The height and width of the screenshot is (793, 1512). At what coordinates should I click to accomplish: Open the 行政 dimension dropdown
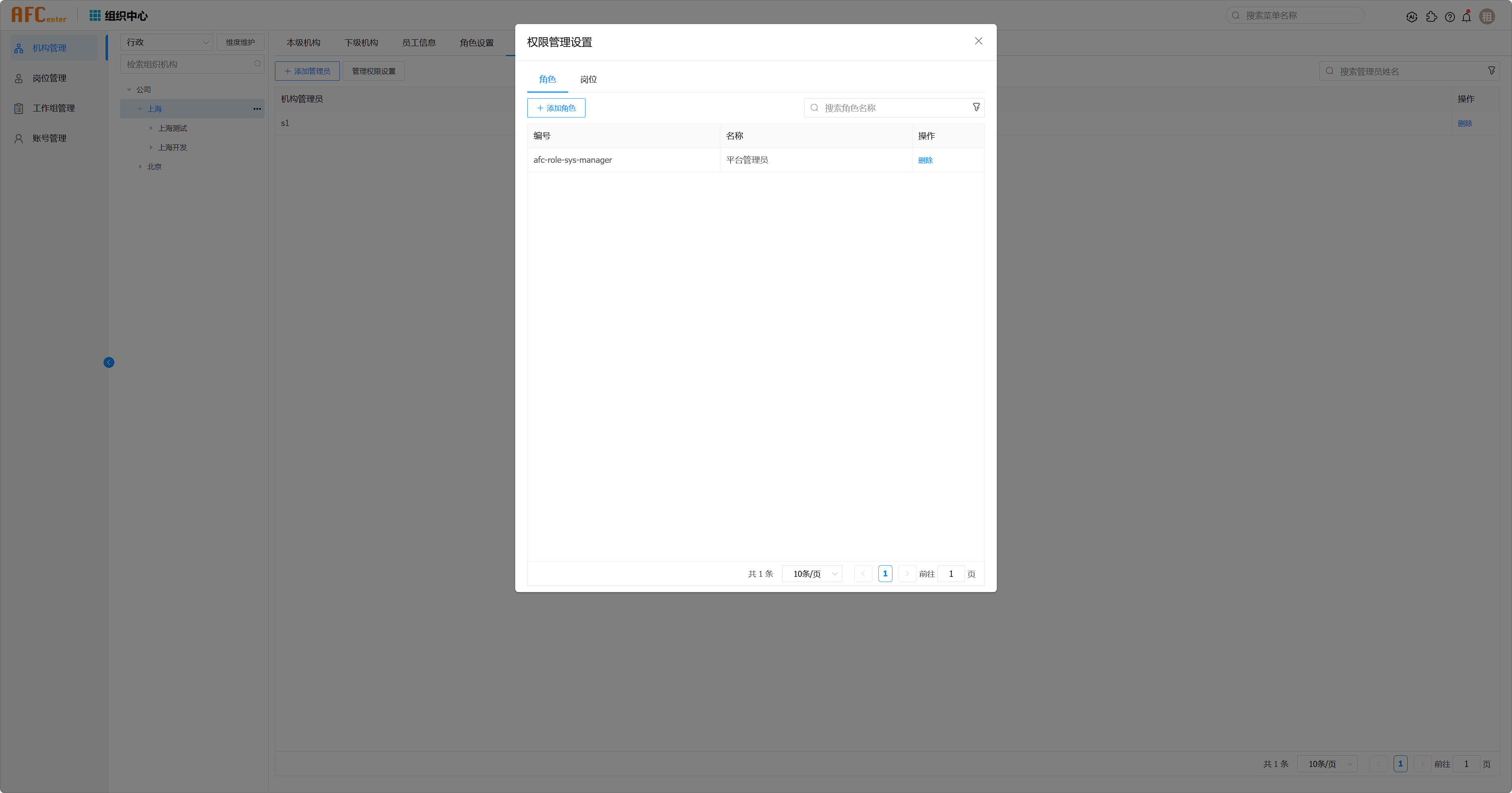(x=167, y=42)
